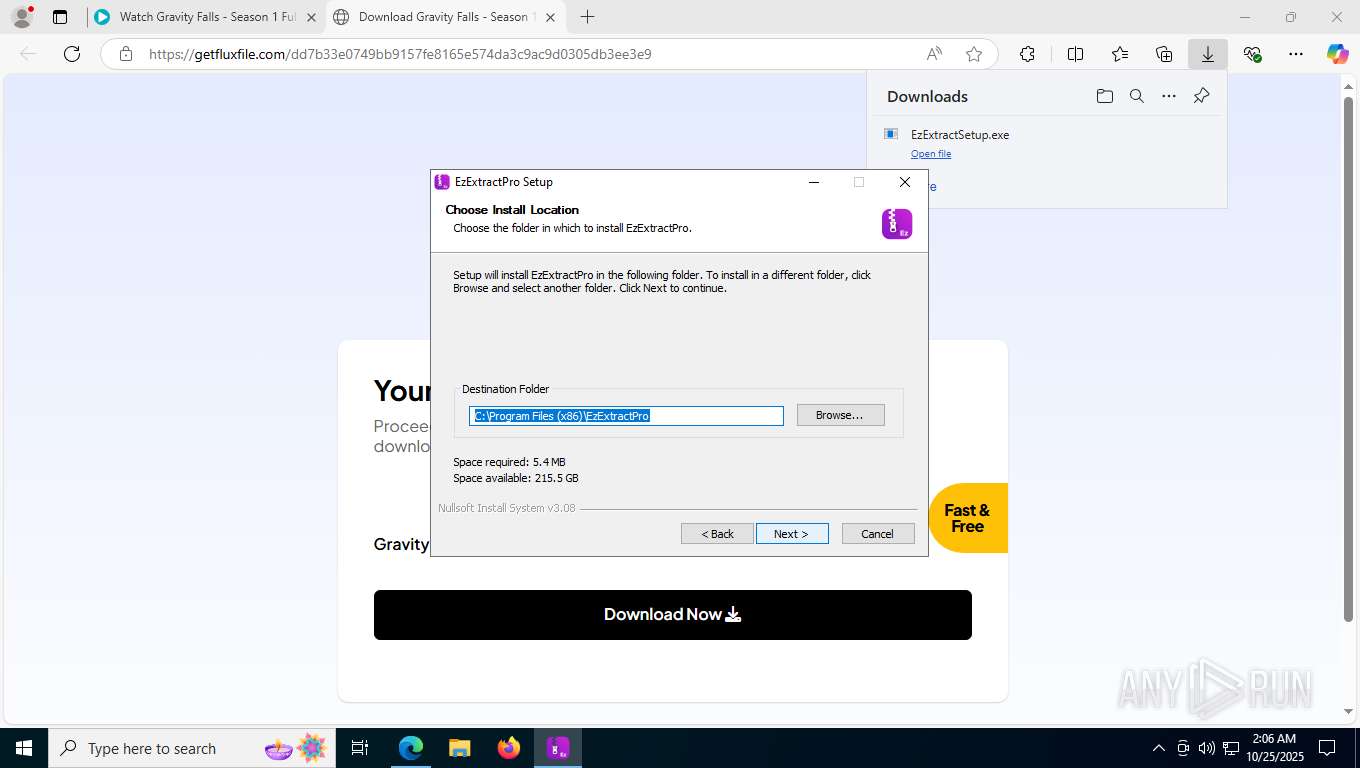1360x768 pixels.
Task: Open the volume speaker tray icon
Action: click(x=1206, y=748)
